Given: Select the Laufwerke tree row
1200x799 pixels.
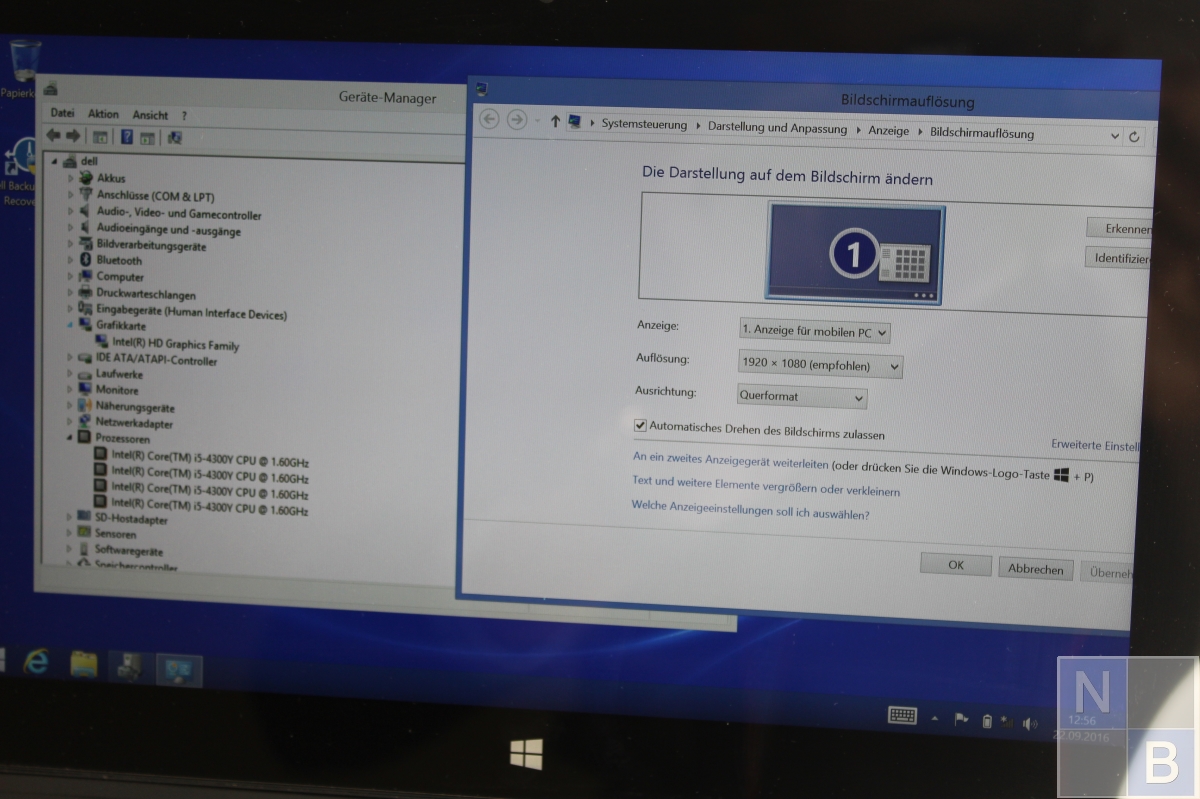Looking at the screenshot, I should tap(110, 374).
